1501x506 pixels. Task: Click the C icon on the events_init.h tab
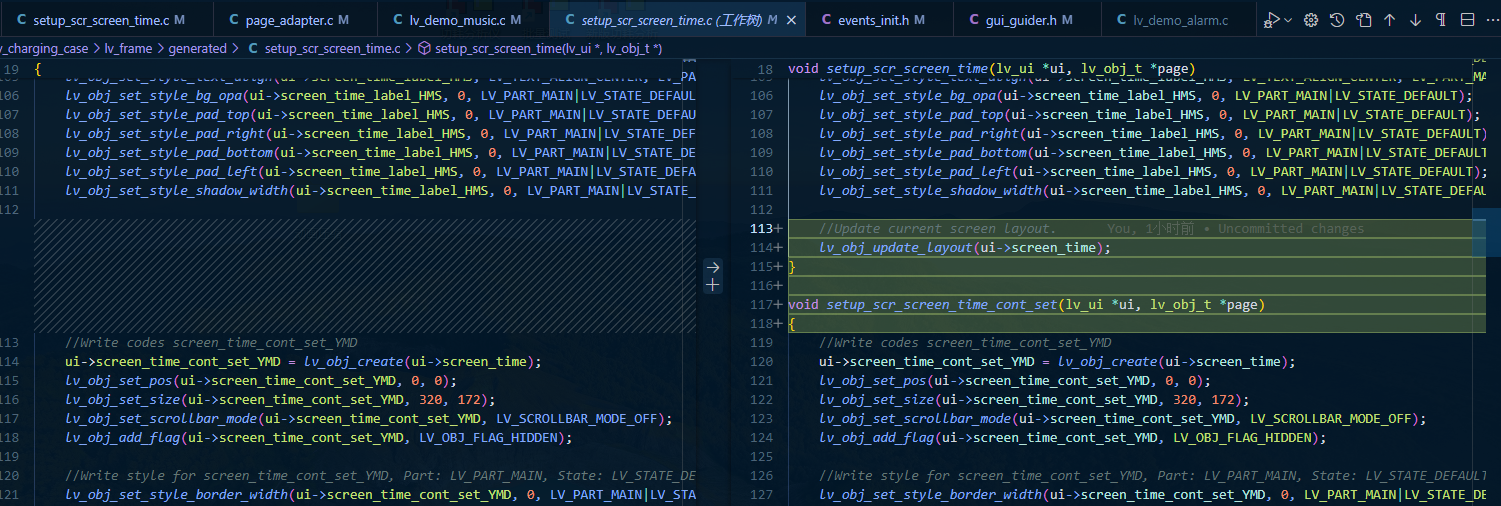pyautogui.click(x=827, y=20)
